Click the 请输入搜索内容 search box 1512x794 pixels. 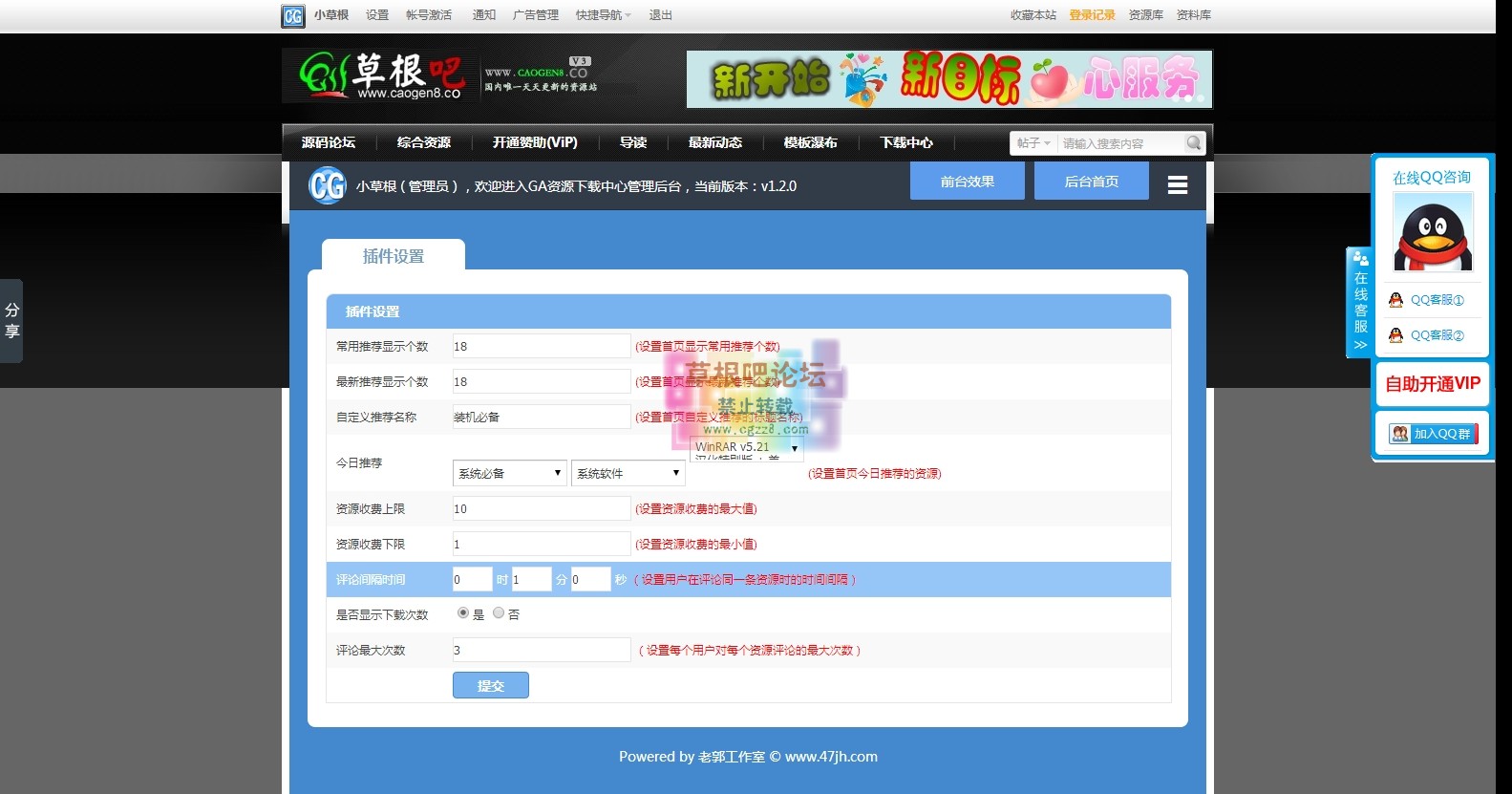(x=1121, y=143)
